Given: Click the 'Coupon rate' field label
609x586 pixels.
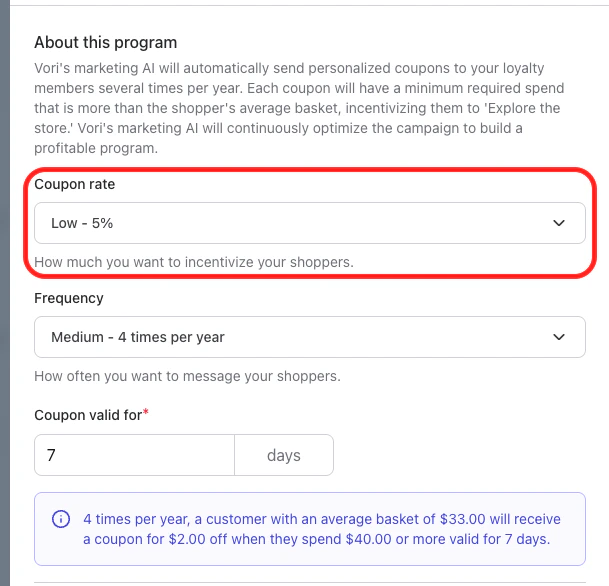Looking at the screenshot, I should click(82, 185).
